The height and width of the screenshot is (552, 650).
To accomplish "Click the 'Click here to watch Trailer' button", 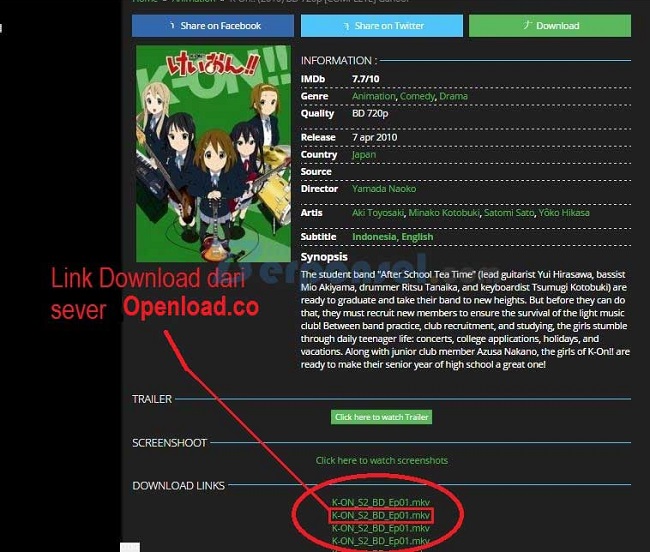I will tap(381, 417).
